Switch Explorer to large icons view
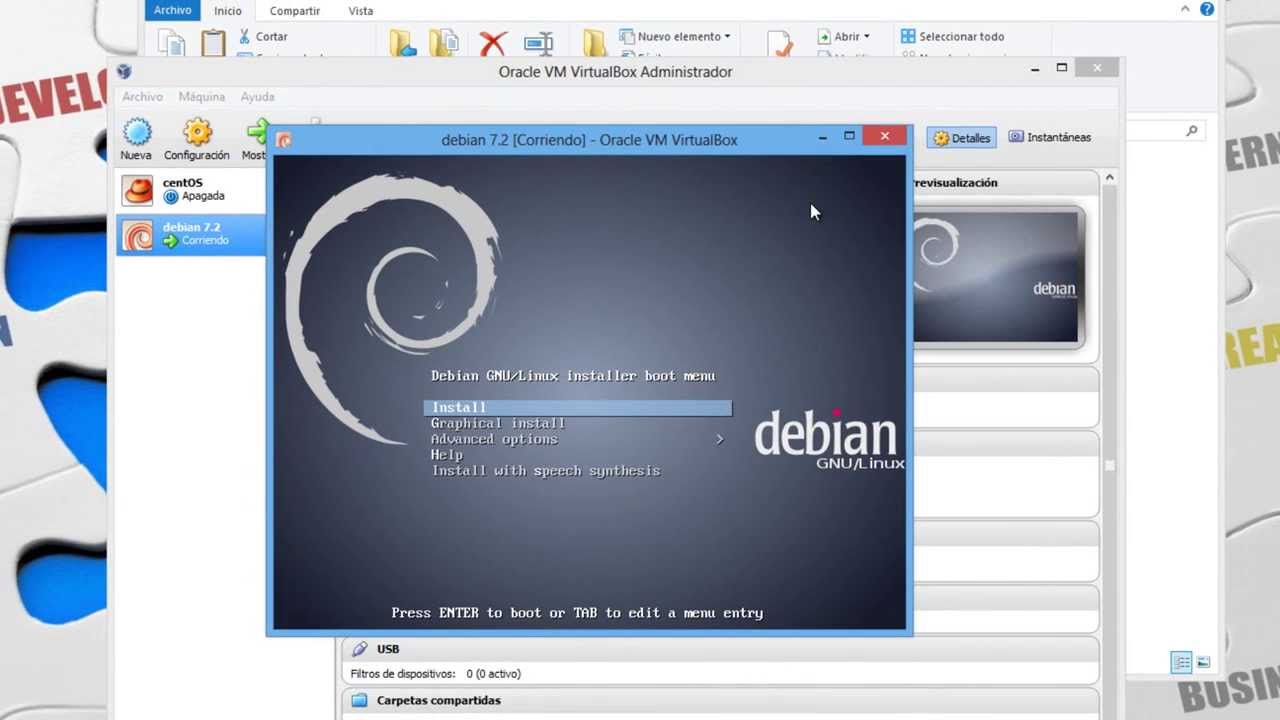This screenshot has width=1280, height=720. [1203, 662]
